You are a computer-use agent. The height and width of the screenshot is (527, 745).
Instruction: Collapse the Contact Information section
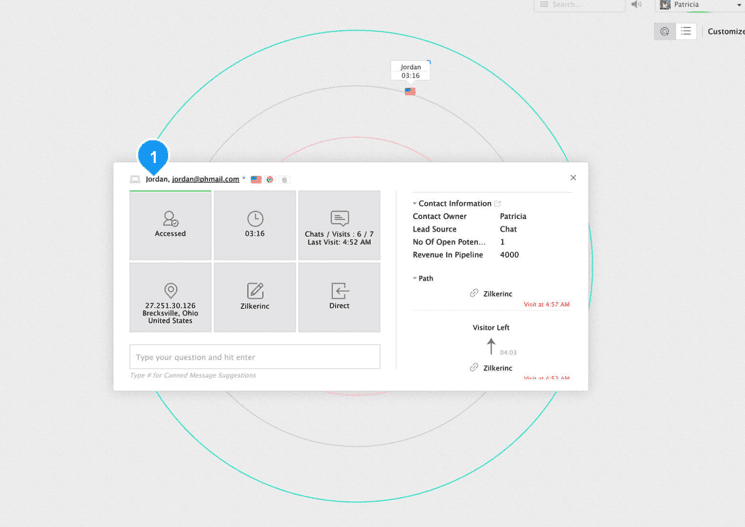(x=415, y=204)
